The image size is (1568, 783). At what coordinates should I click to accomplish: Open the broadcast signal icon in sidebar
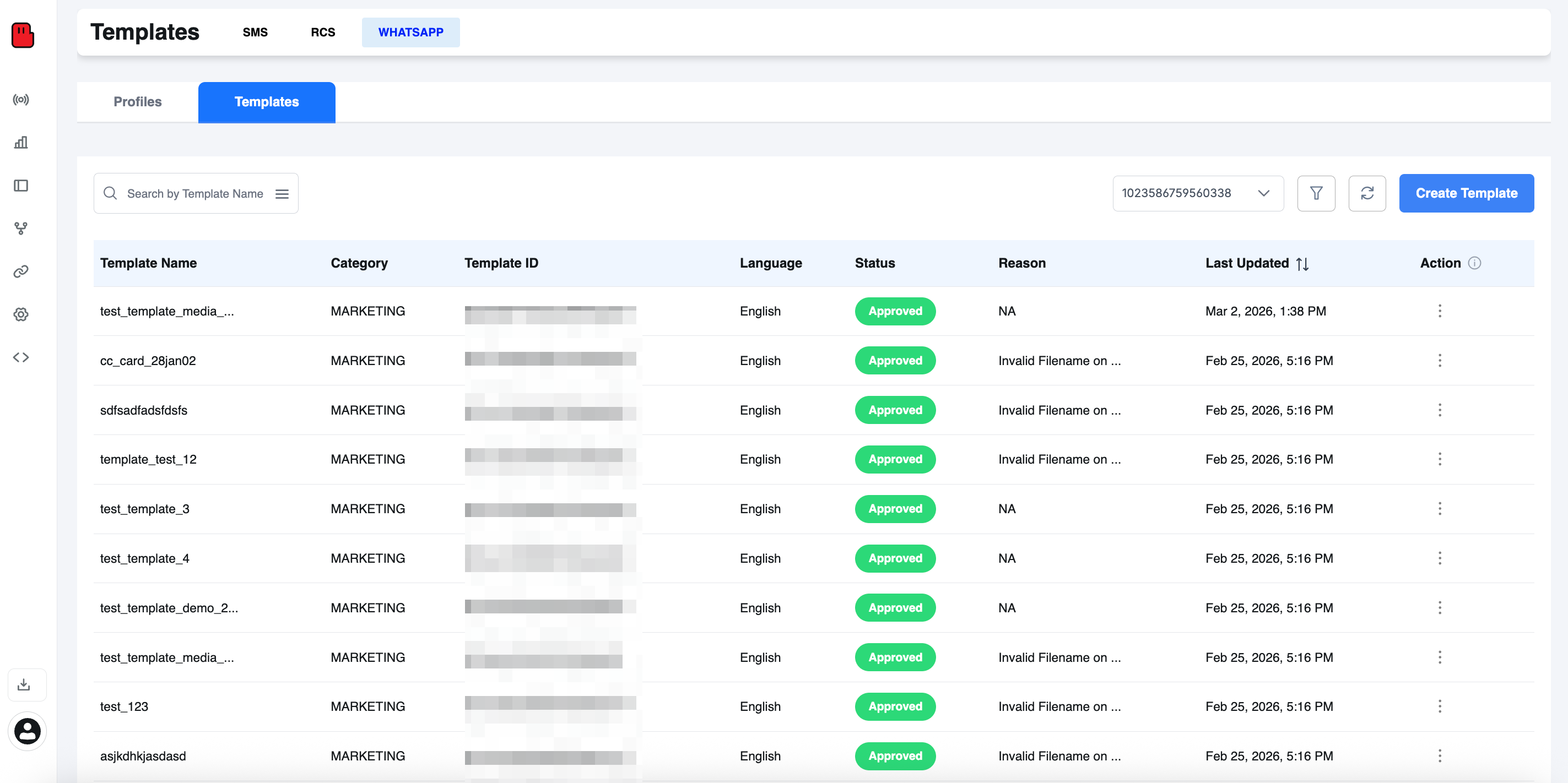21,100
